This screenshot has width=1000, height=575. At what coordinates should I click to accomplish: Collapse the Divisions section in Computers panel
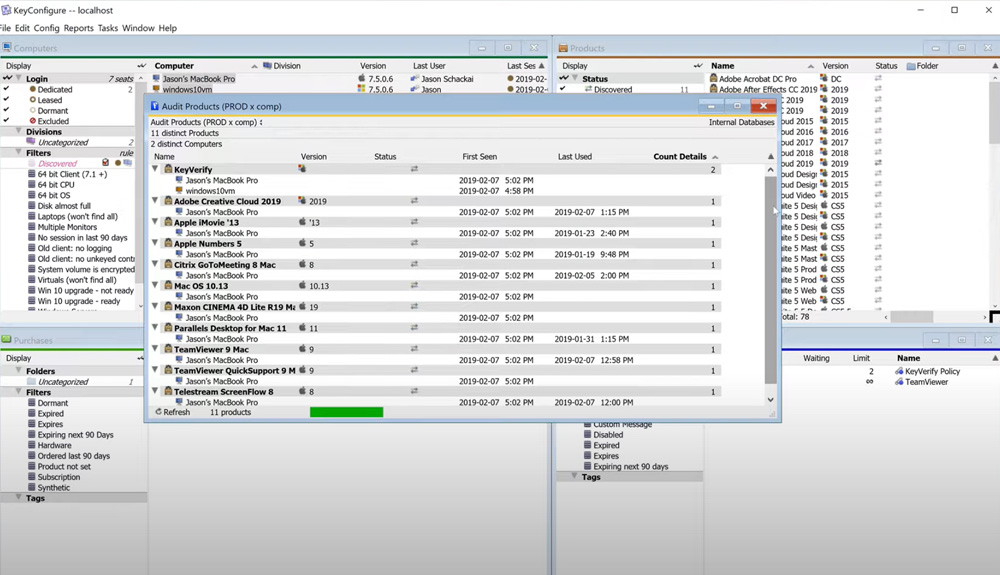[18, 131]
